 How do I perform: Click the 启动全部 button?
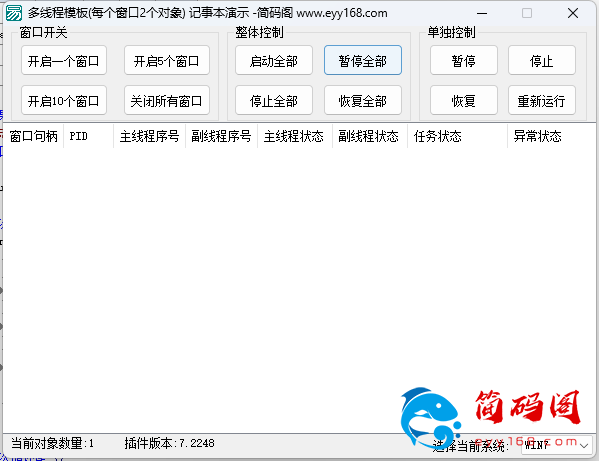(274, 60)
